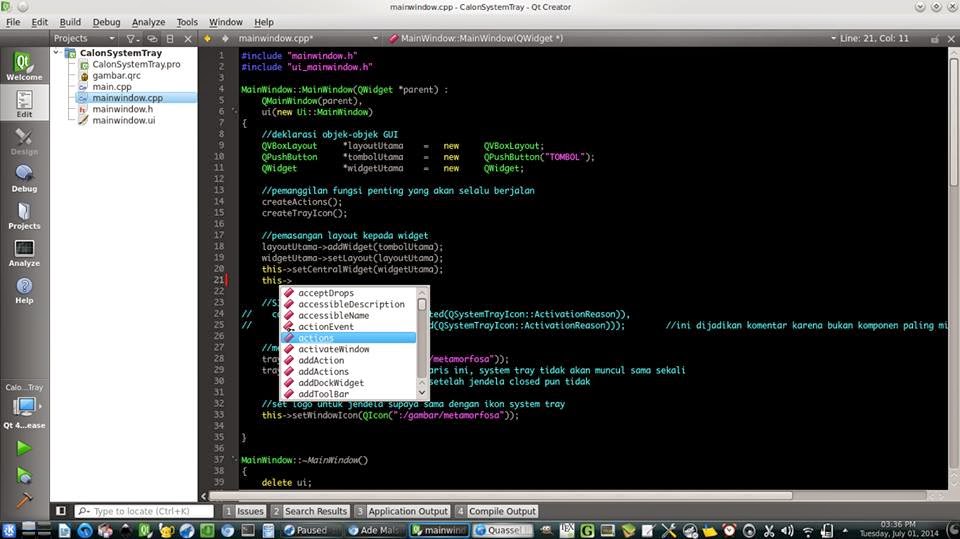The height and width of the screenshot is (539, 960).
Task: Open the volume control tray icon
Action: 787,530
